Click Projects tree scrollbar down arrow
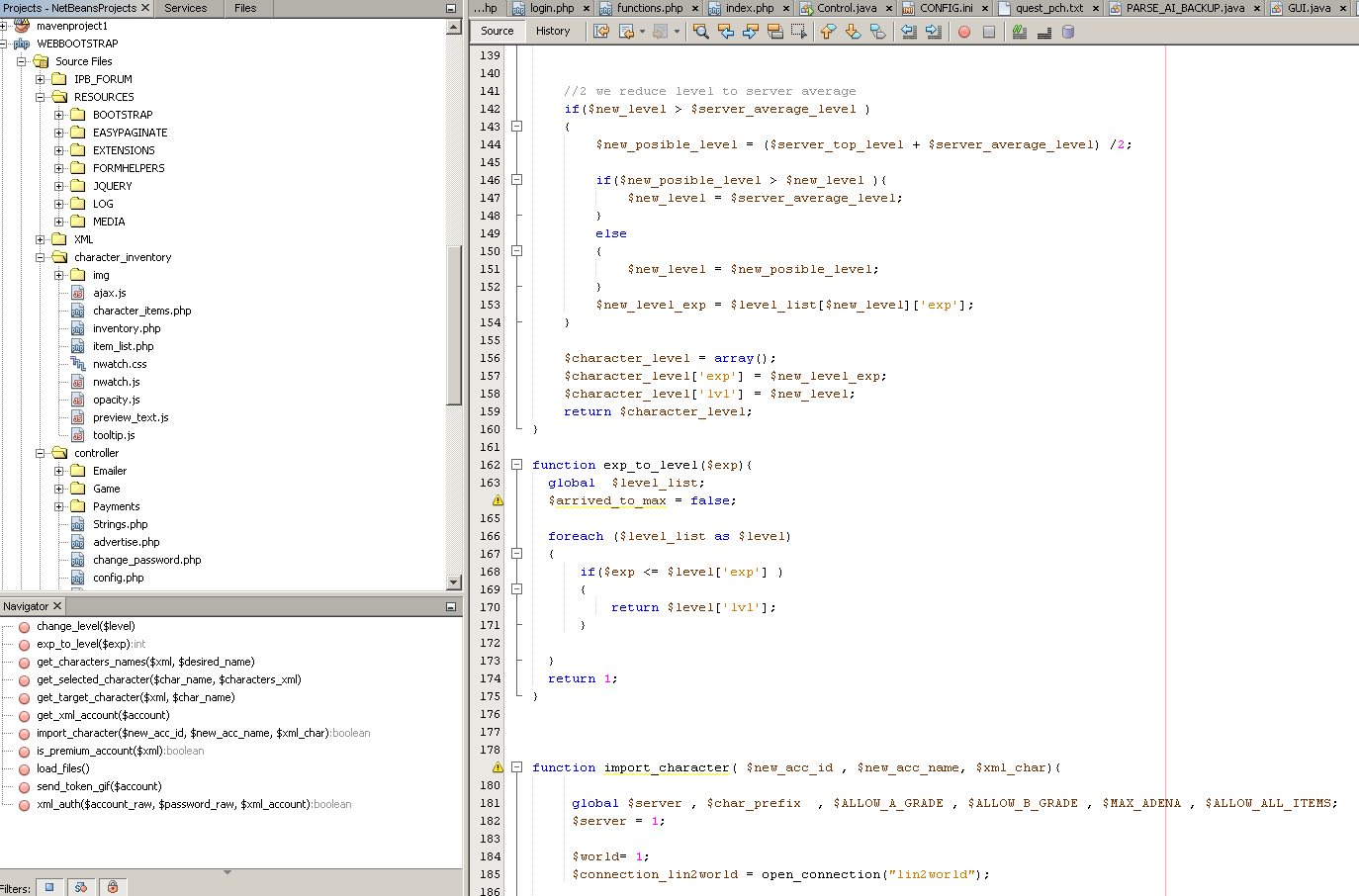 tap(454, 582)
